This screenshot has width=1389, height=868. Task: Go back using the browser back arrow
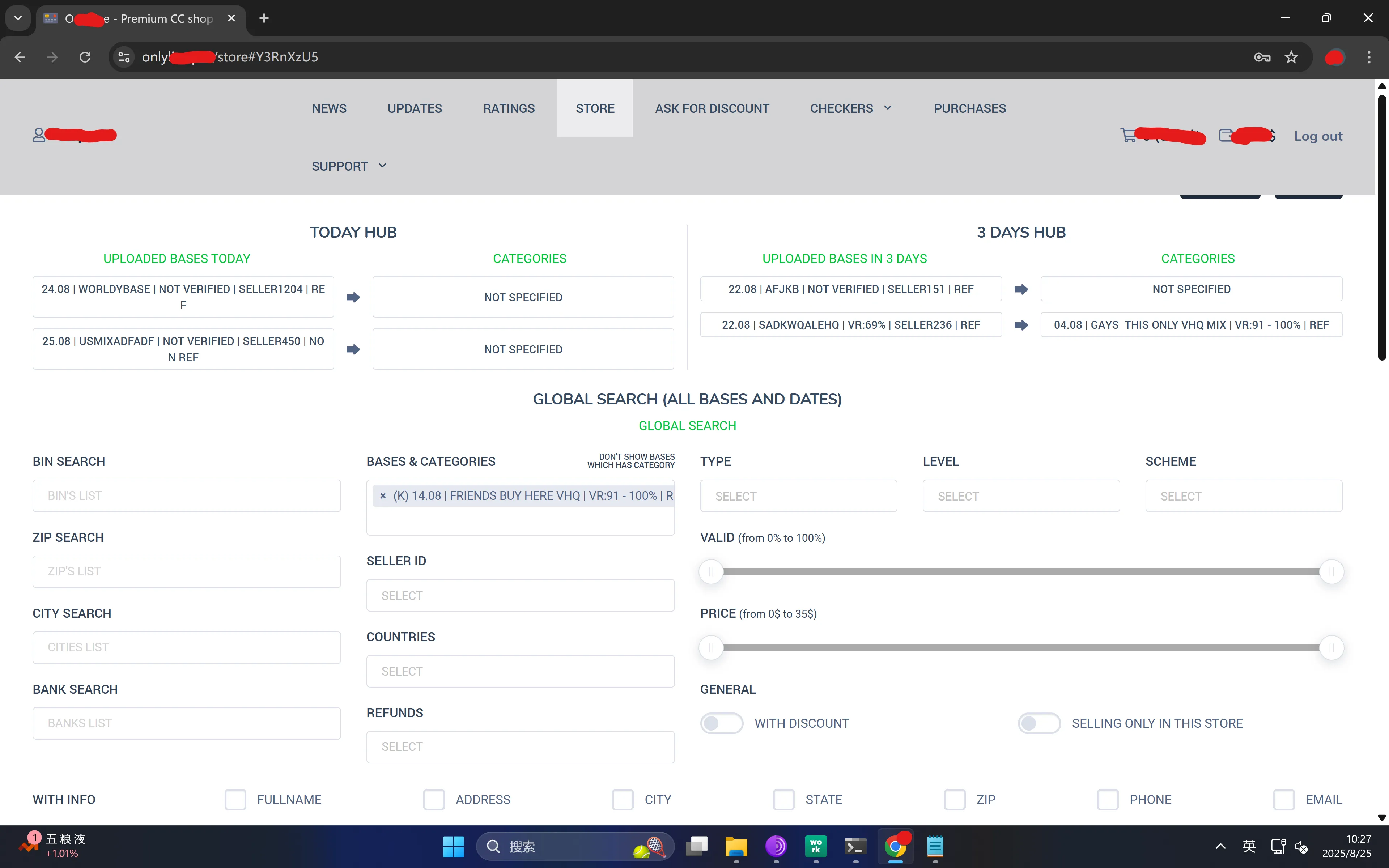coord(20,57)
